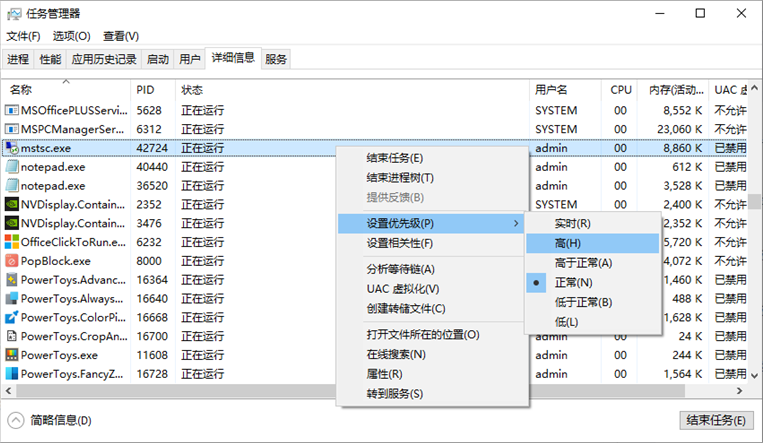Click Fewer details (简略信息) link
763x443 pixels.
point(61,420)
